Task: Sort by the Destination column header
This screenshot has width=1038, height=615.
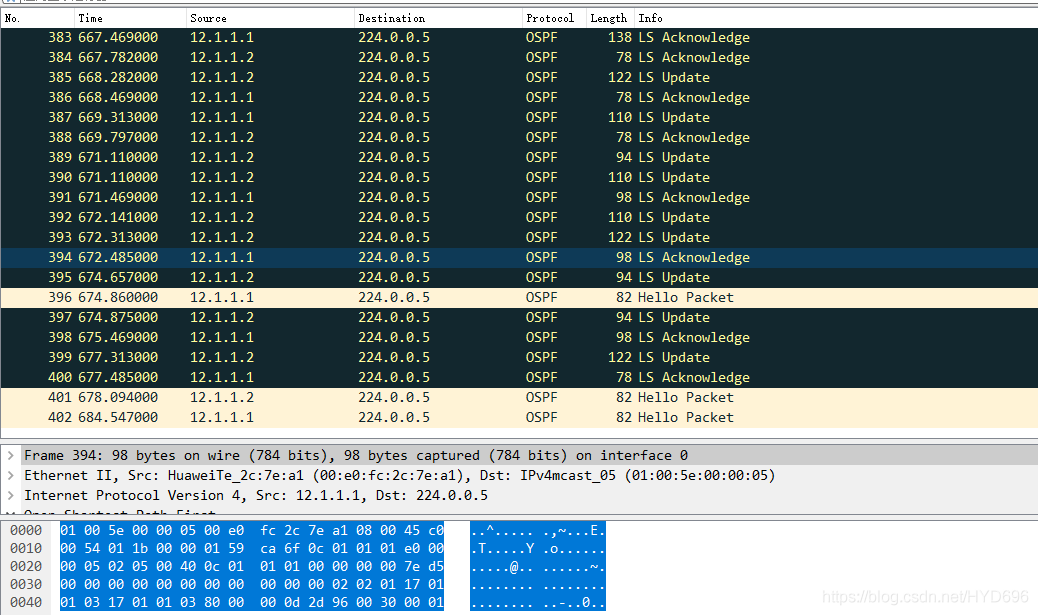Action: coord(438,19)
